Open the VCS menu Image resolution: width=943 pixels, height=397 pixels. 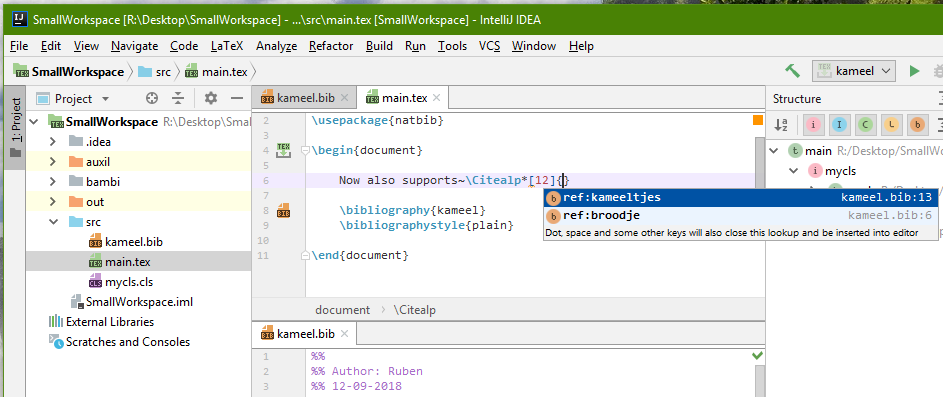tap(490, 46)
